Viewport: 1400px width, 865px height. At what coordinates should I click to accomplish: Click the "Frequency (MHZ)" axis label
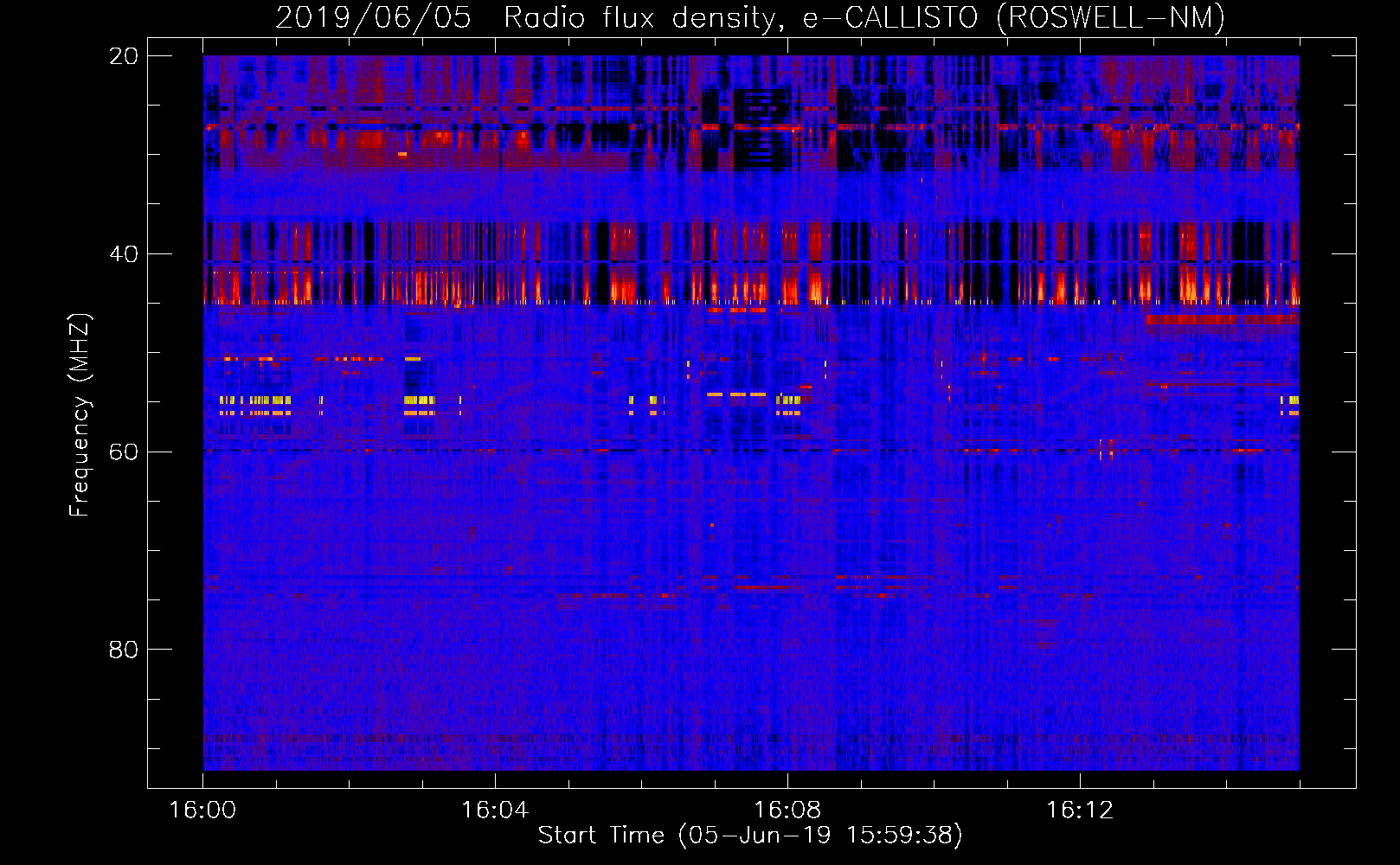point(79,415)
